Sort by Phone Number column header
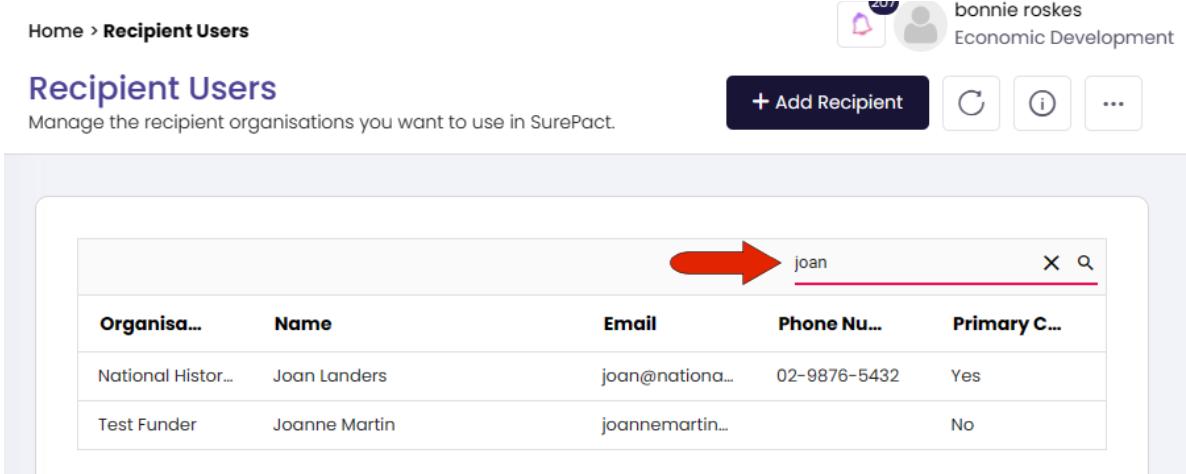 point(830,324)
